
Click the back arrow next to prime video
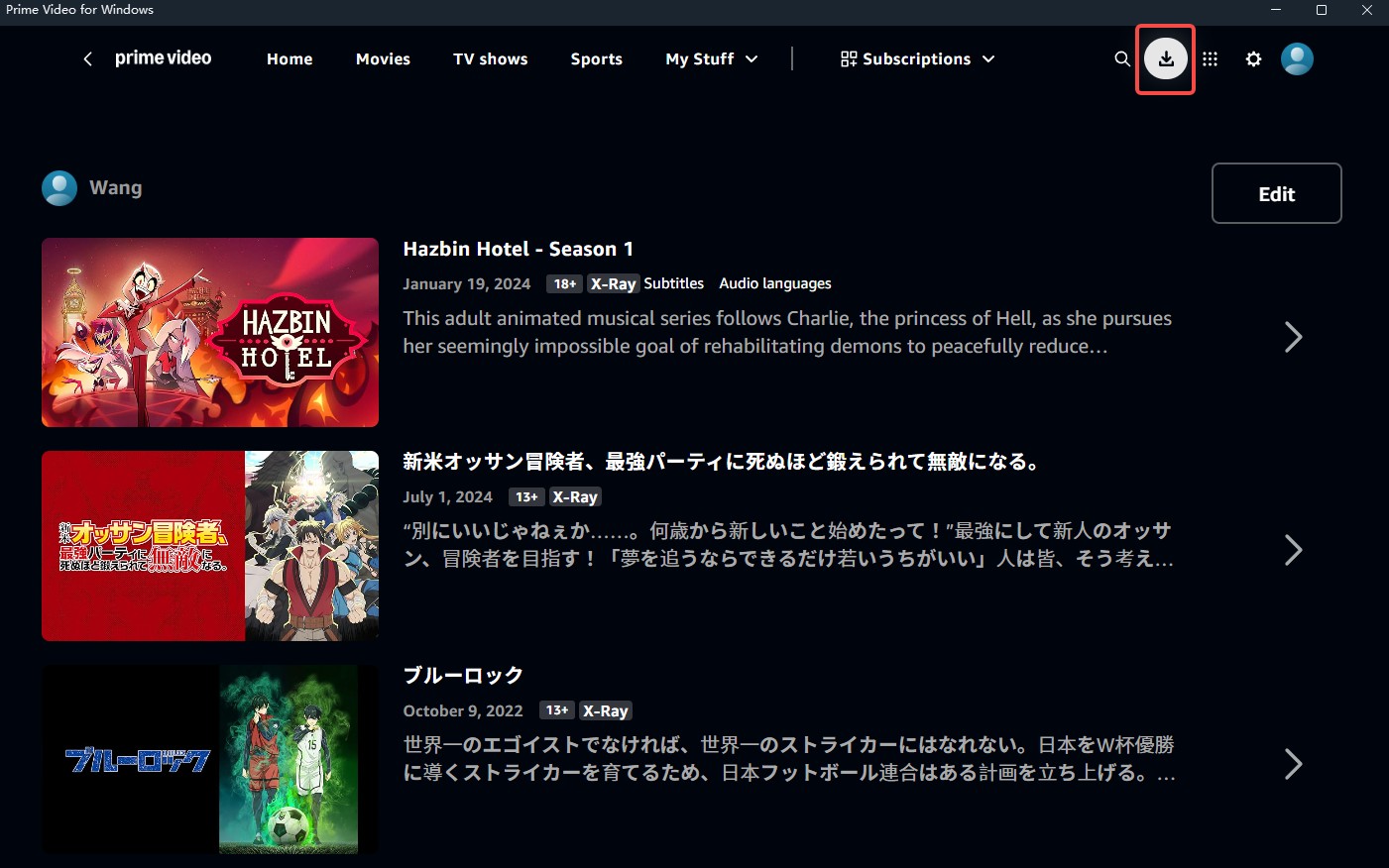(86, 59)
